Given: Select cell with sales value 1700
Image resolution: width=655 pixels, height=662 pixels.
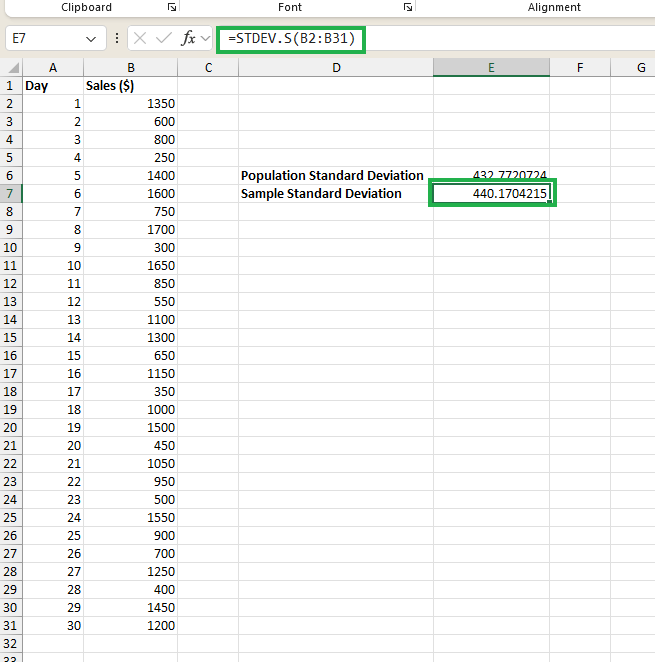Looking at the screenshot, I should coord(130,230).
